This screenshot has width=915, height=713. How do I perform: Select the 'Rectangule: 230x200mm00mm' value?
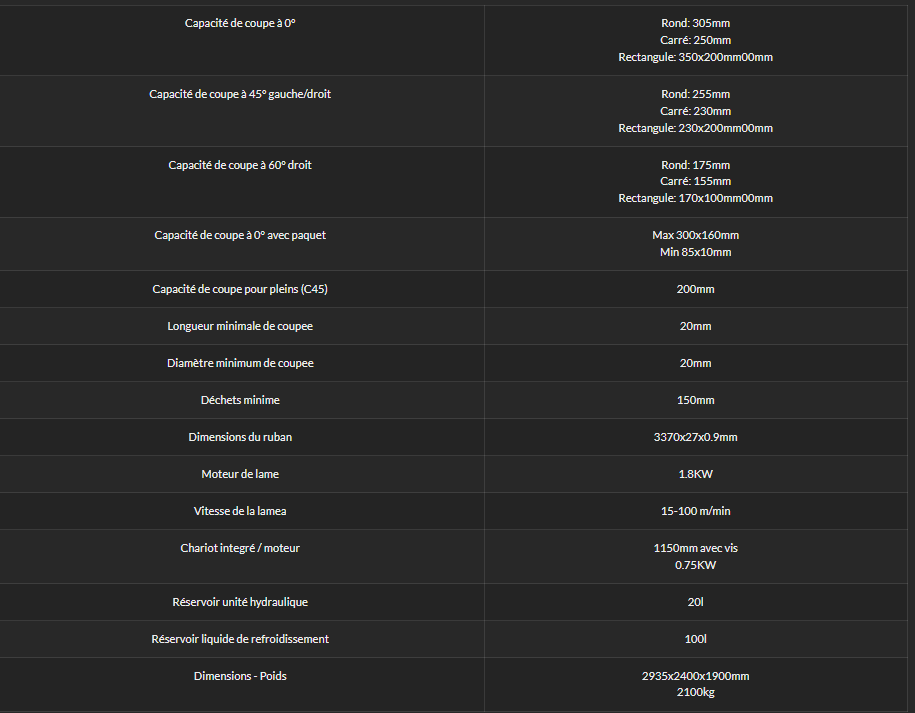[695, 128]
